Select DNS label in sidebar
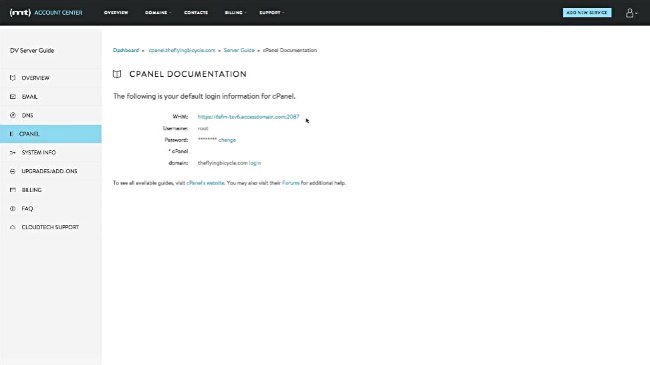 (27, 115)
